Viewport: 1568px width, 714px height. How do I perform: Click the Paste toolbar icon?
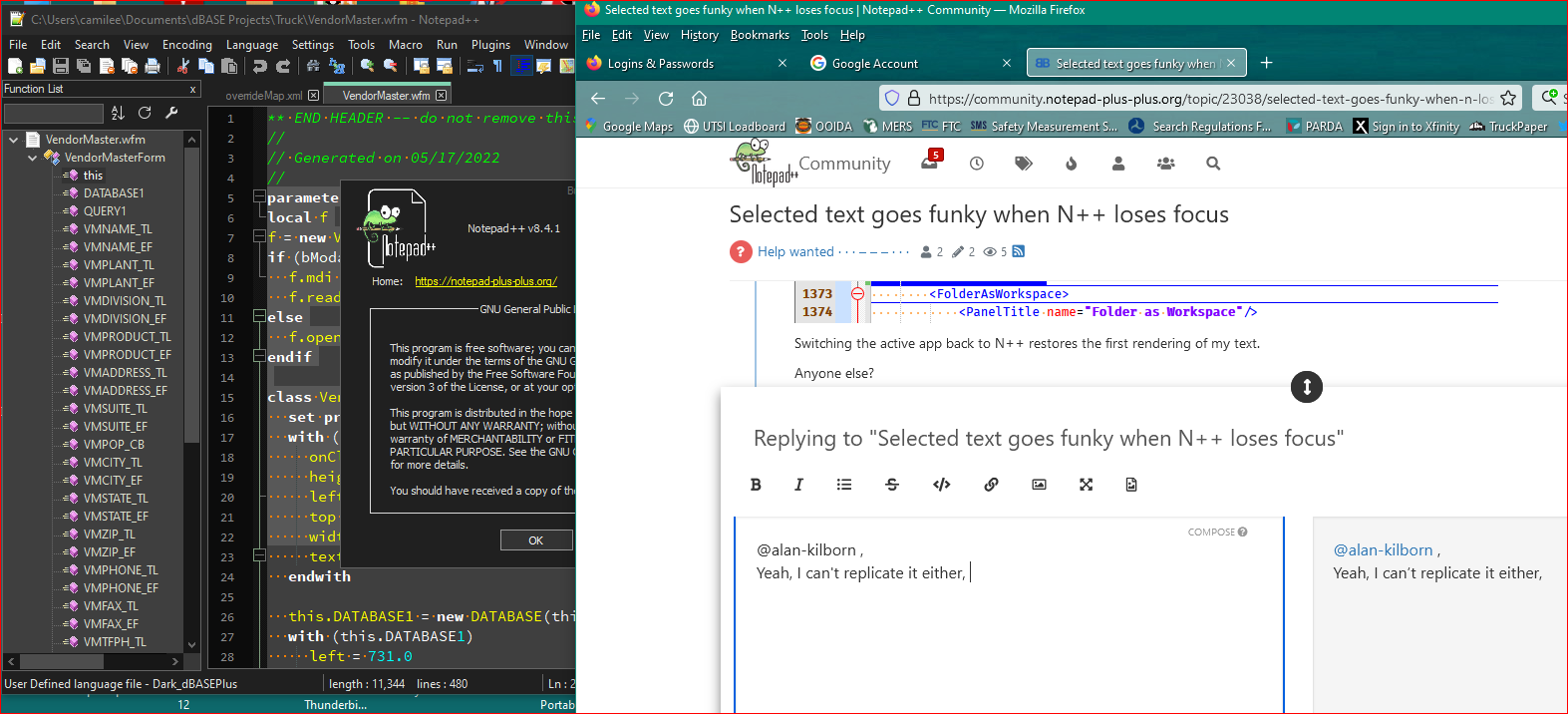point(229,66)
